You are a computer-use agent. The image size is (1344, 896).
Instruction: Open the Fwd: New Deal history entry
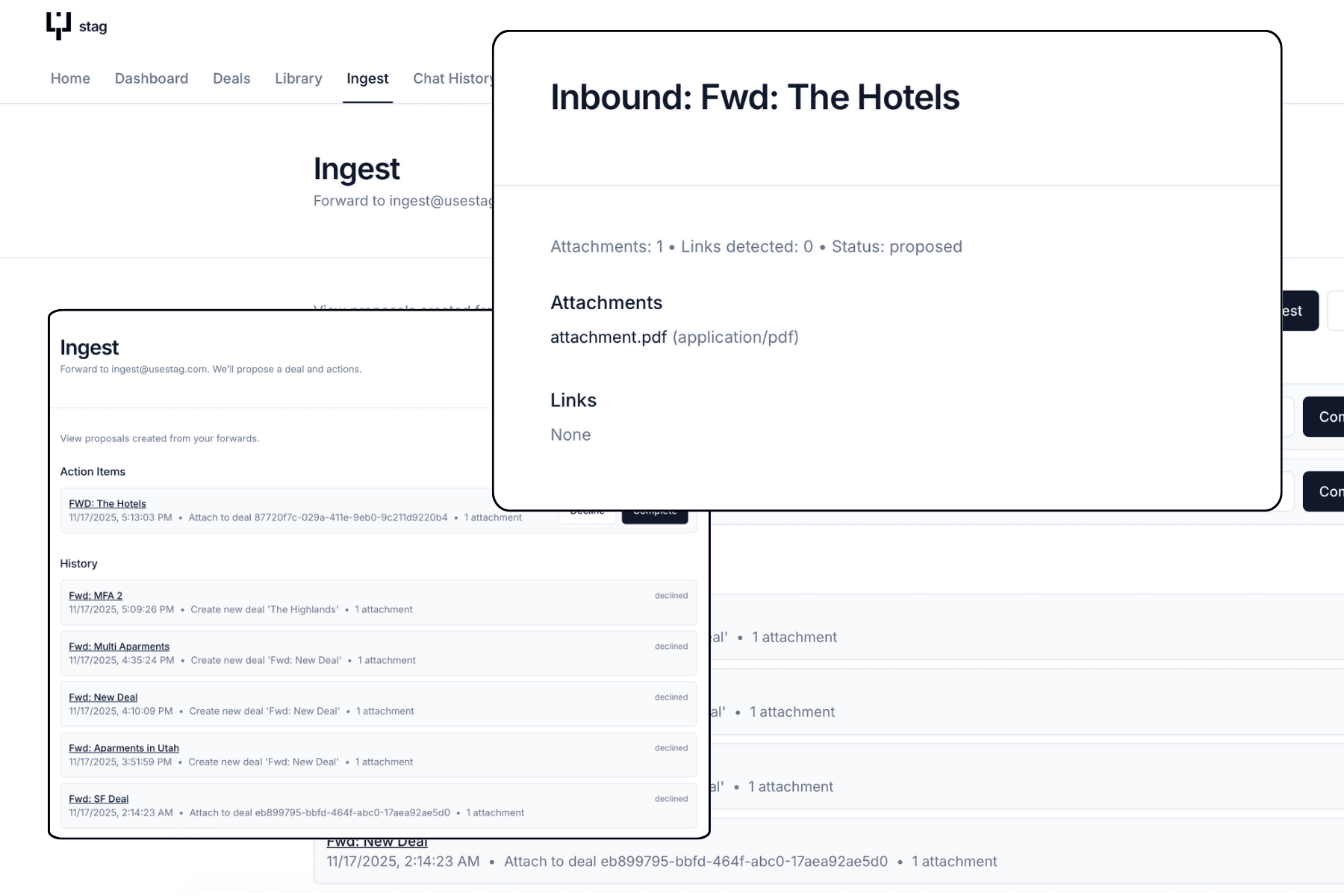click(103, 697)
